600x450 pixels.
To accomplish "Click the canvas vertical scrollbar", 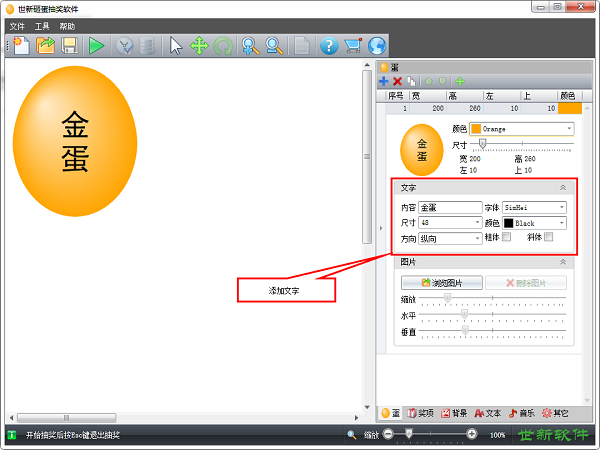I will click(367, 157).
